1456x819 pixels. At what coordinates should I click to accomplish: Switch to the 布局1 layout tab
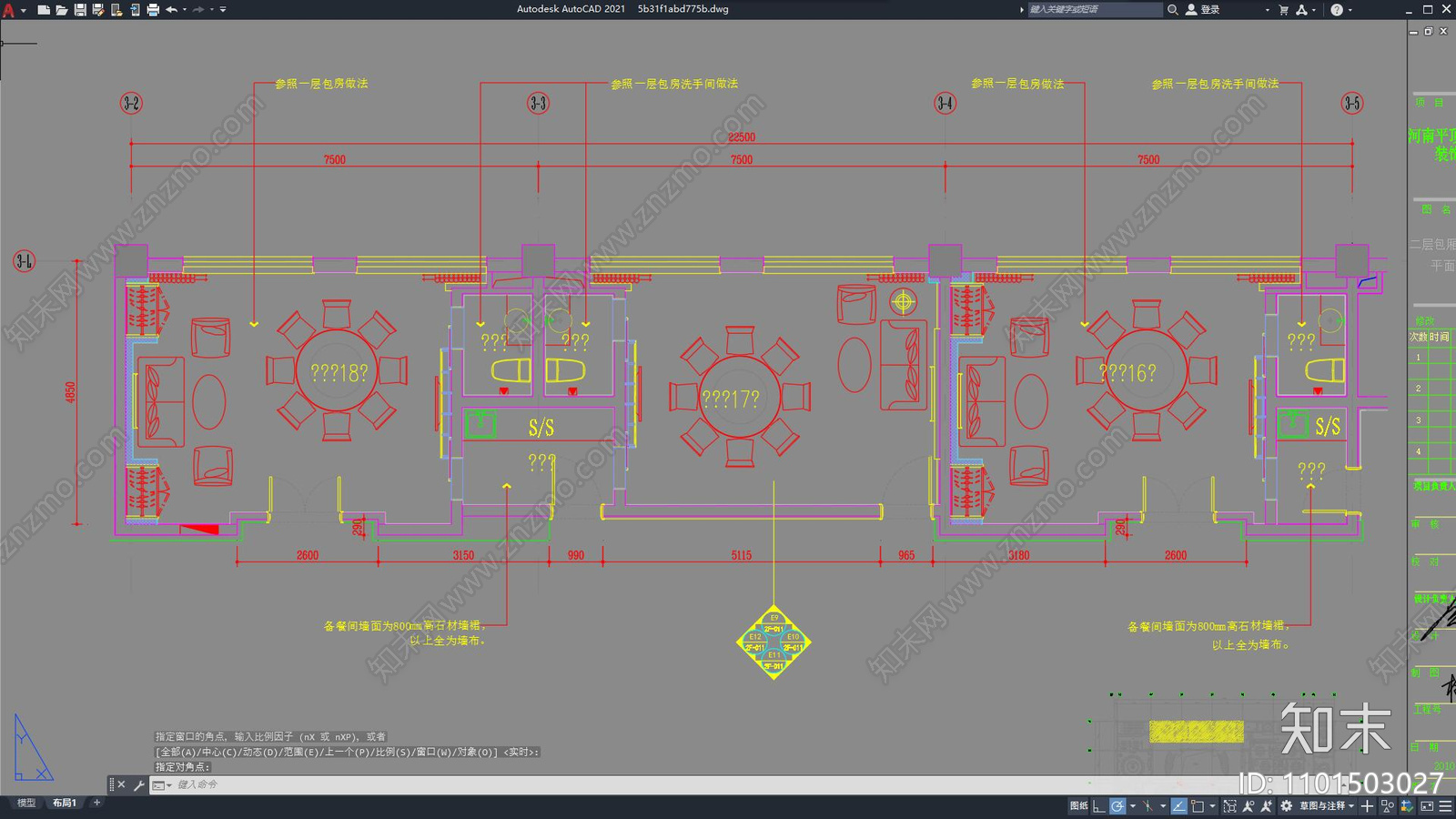[x=64, y=803]
